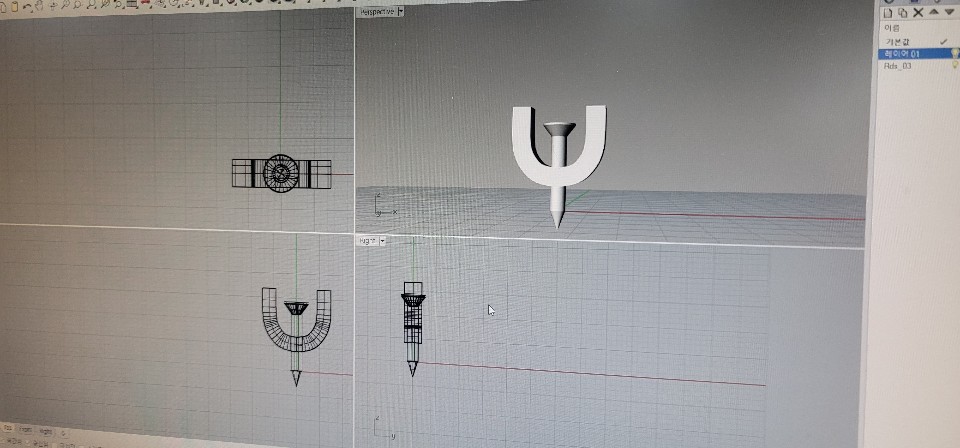Click current-layer checkmark on 기본값 row
The width and height of the screenshot is (960, 448).
tap(944, 42)
